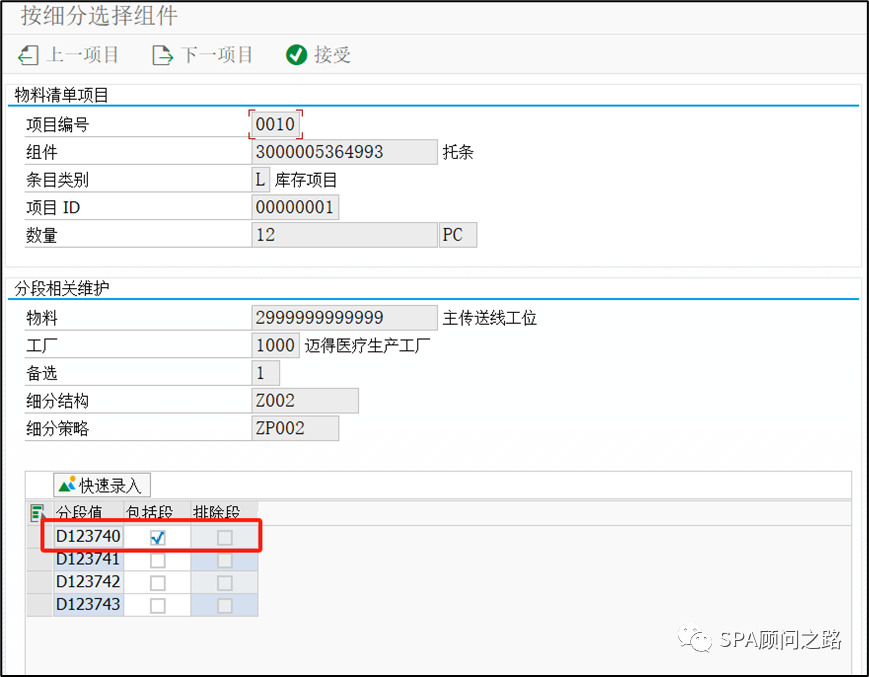Click the next item arrow icon

click(x=162, y=55)
